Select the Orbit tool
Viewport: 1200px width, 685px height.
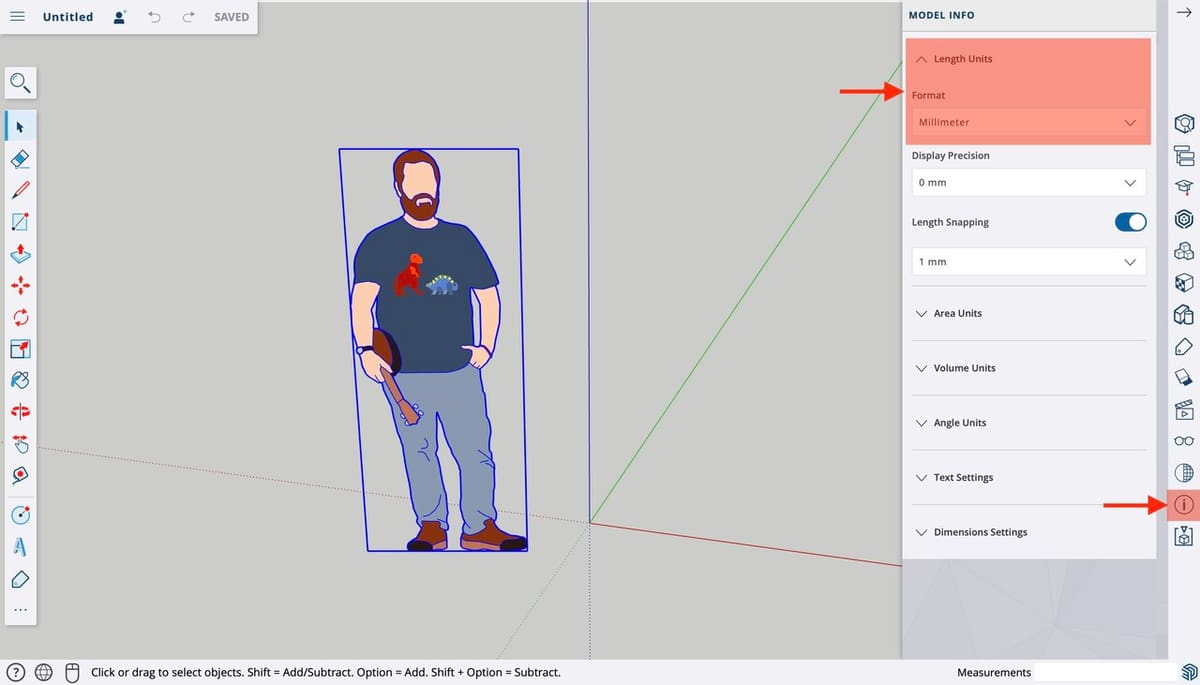tap(20, 411)
